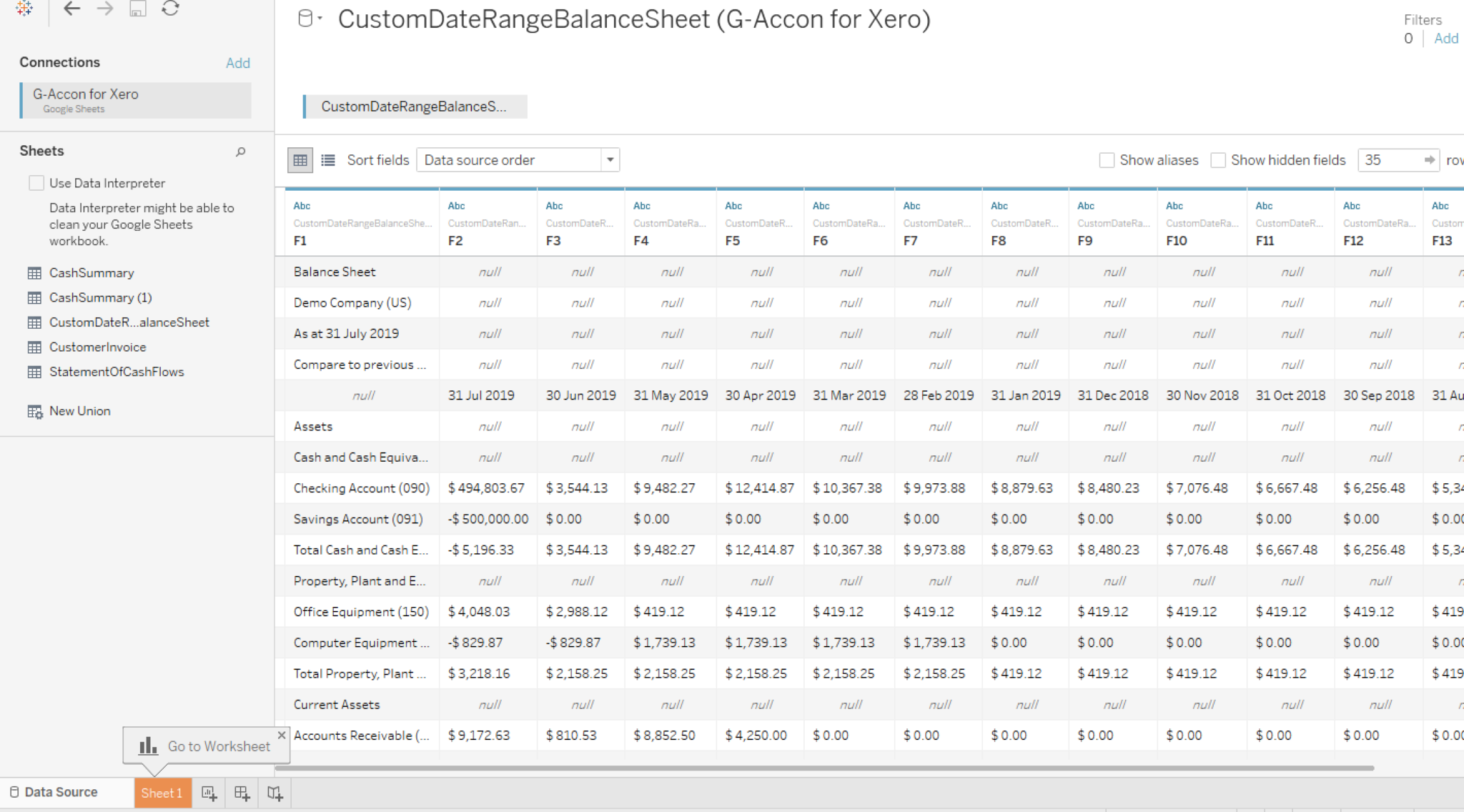The height and width of the screenshot is (812, 1464).
Task: Change F12 column Abc data type
Action: coord(1351,206)
